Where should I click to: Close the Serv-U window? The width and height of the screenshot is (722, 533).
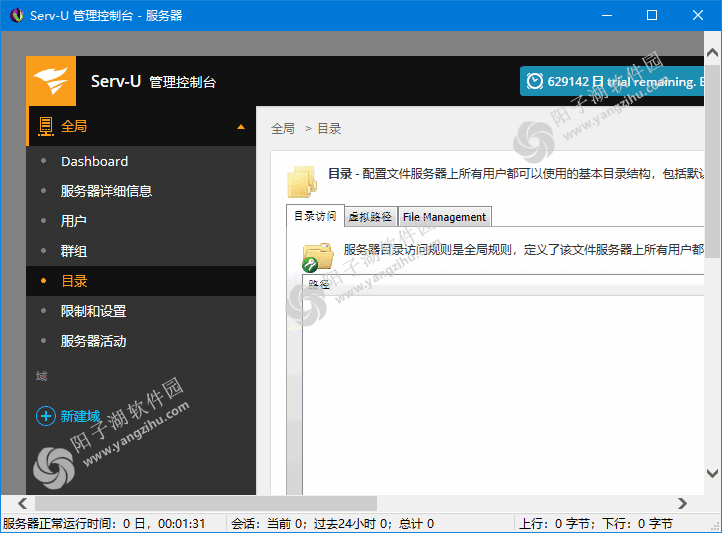tap(698, 15)
